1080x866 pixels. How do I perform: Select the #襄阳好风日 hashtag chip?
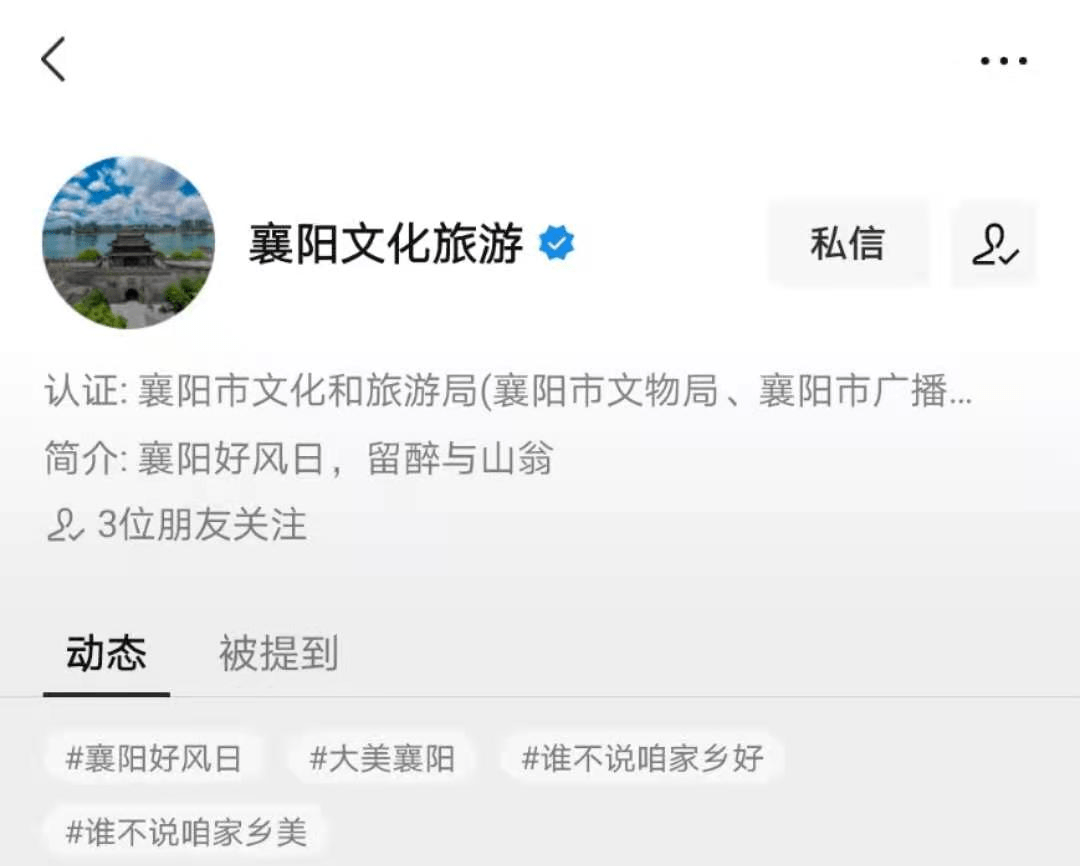click(154, 759)
